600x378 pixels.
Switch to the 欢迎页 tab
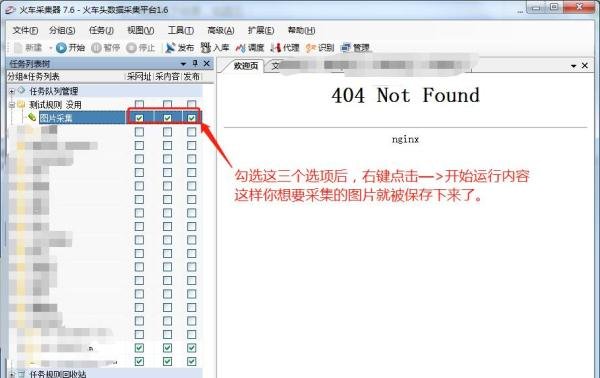(246, 66)
